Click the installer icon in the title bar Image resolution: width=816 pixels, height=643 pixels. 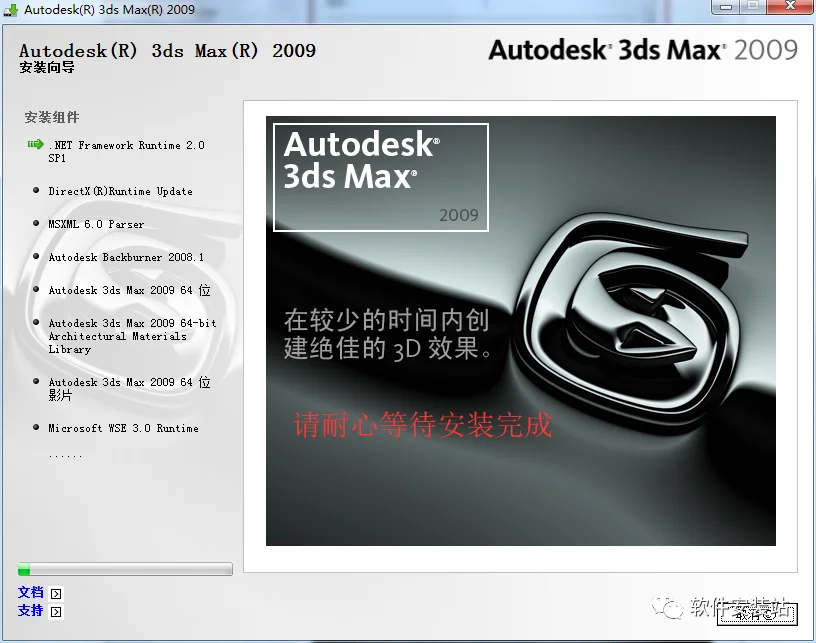click(10, 9)
